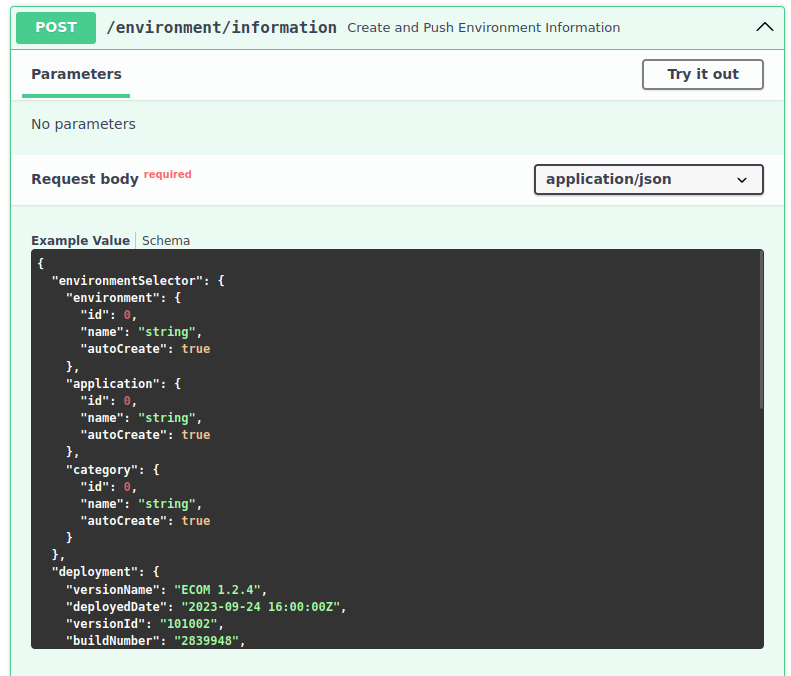The height and width of the screenshot is (676, 791).
Task: Click the red required label
Action: pos(167,174)
